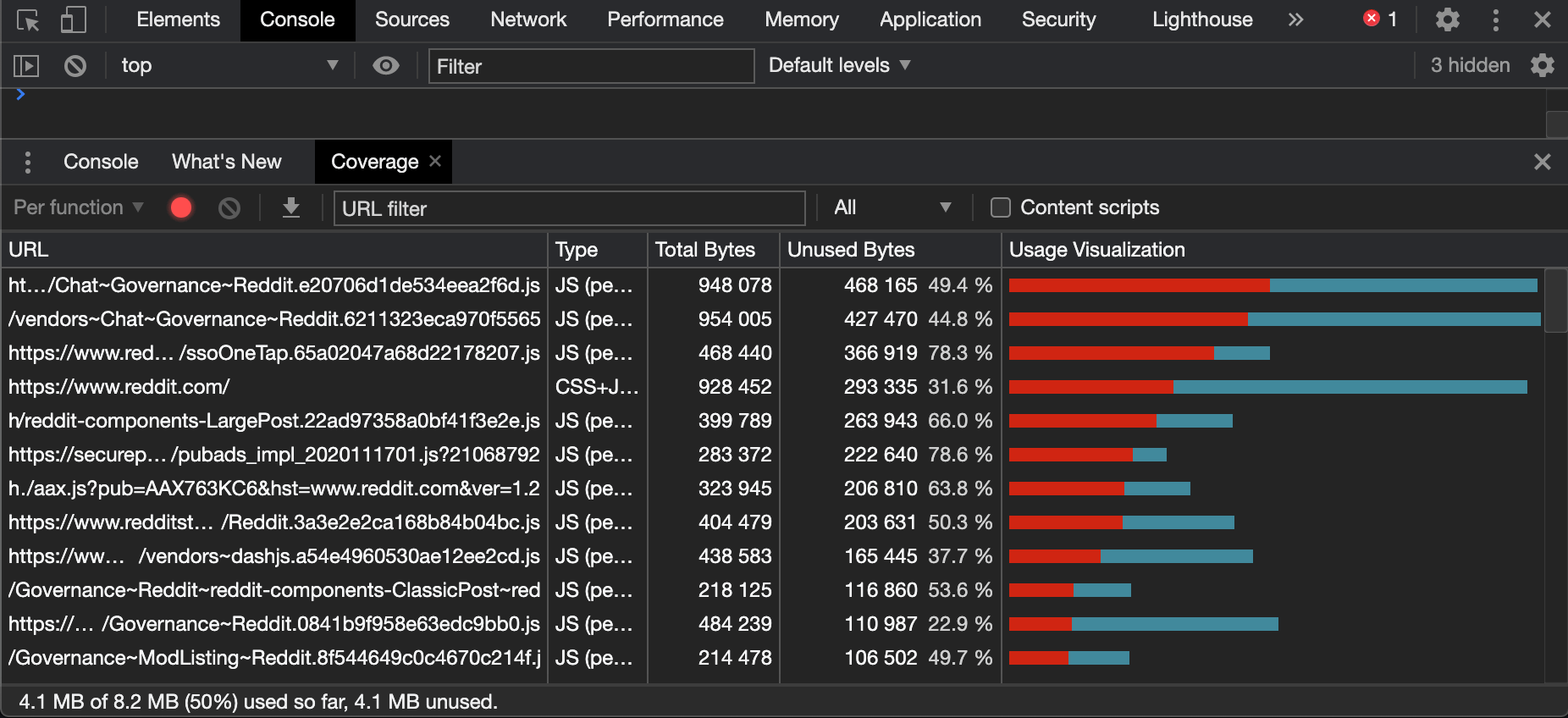The height and width of the screenshot is (718, 1568).
Task: Open the top context dropdown
Action: pos(229,65)
